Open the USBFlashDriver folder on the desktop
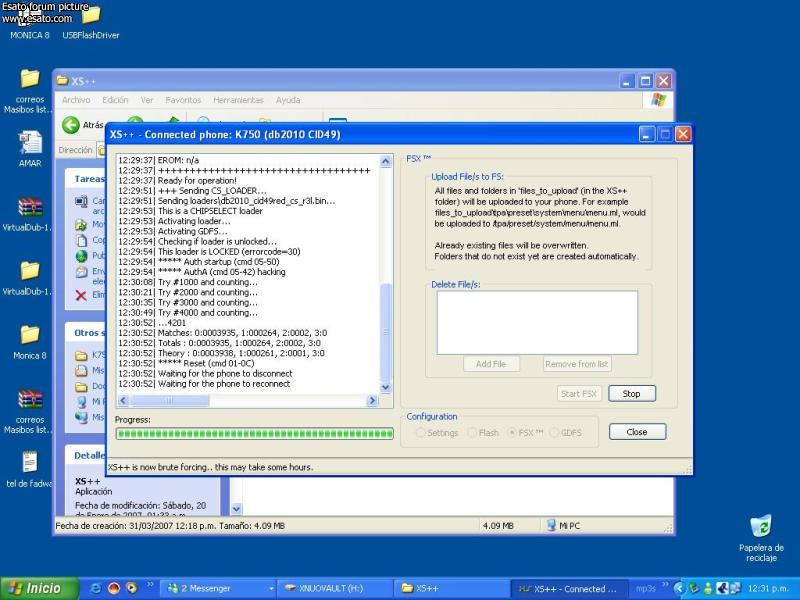The height and width of the screenshot is (600, 800). click(91, 15)
